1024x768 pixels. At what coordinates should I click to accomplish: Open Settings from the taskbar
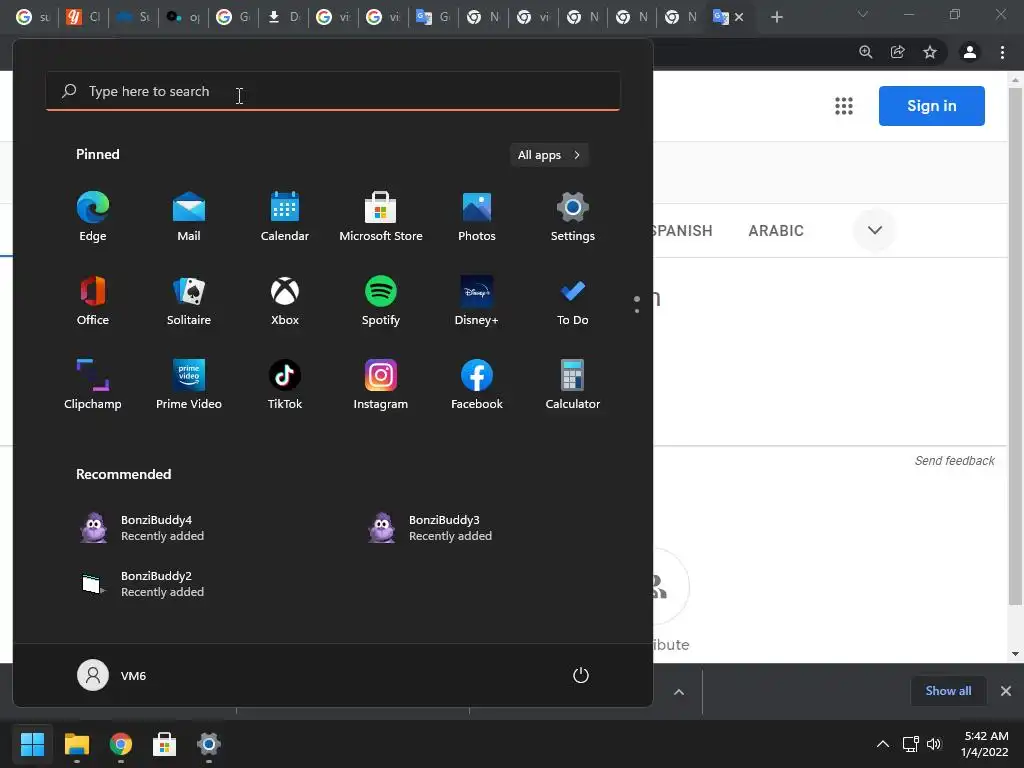point(209,744)
